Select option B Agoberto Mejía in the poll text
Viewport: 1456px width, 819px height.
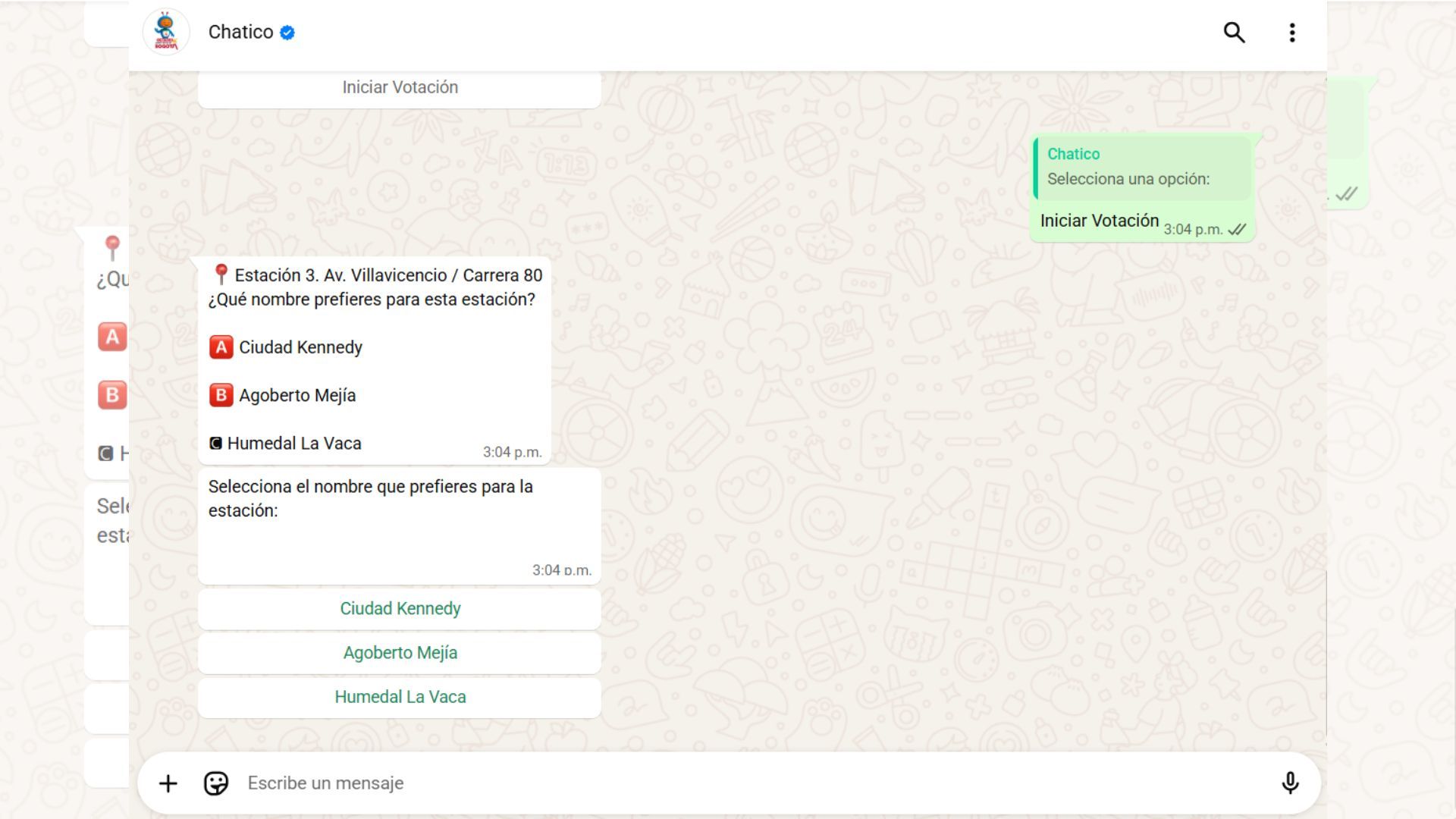click(x=298, y=394)
